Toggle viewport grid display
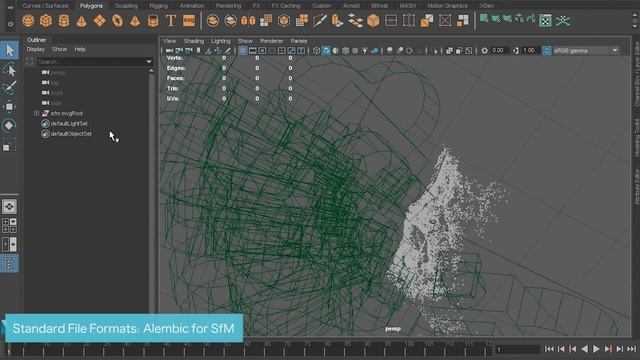 click(242, 51)
